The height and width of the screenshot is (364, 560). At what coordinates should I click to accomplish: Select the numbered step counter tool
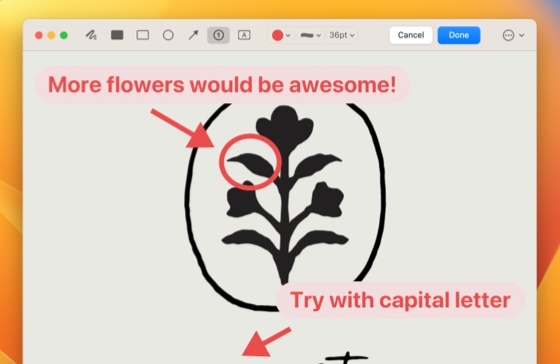218,35
